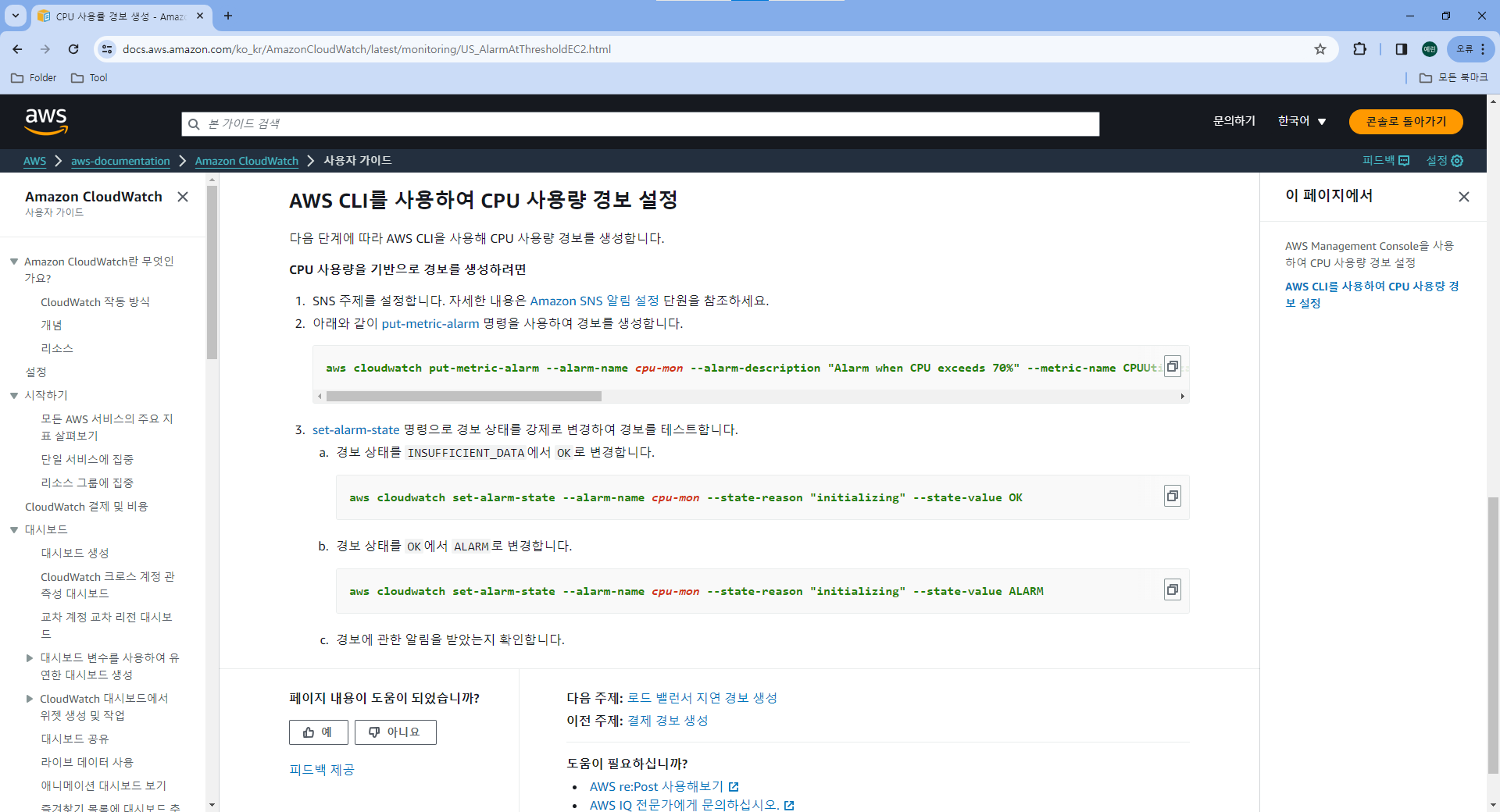The height and width of the screenshot is (812, 1500).
Task: Select '대시보드 생성' in sidebar
Action: tap(75, 554)
